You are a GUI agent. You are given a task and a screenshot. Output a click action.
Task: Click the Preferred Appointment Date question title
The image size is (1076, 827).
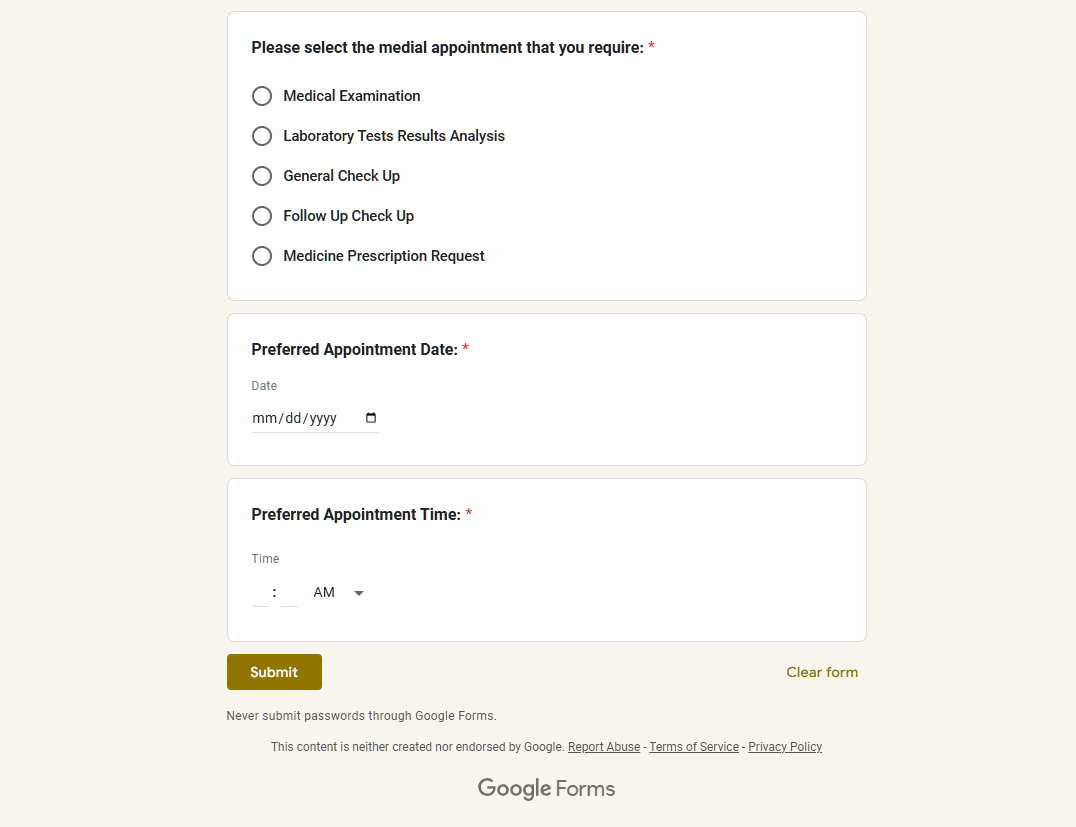point(354,349)
